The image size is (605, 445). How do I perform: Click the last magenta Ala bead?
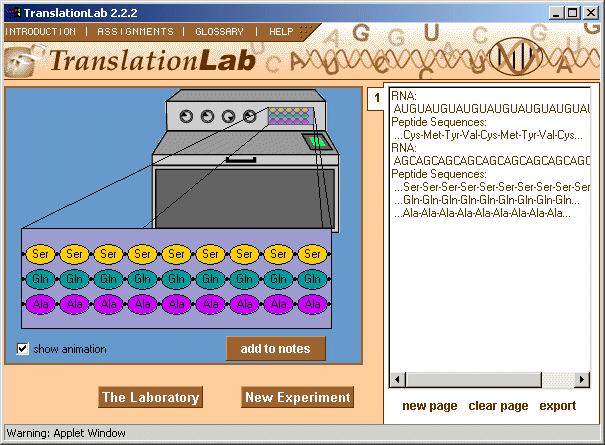click(313, 304)
